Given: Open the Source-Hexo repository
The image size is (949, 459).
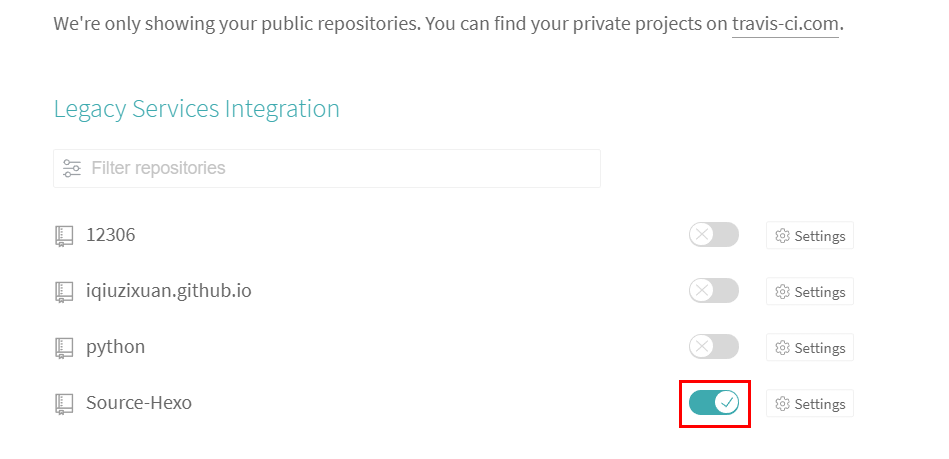Looking at the screenshot, I should click(x=139, y=403).
